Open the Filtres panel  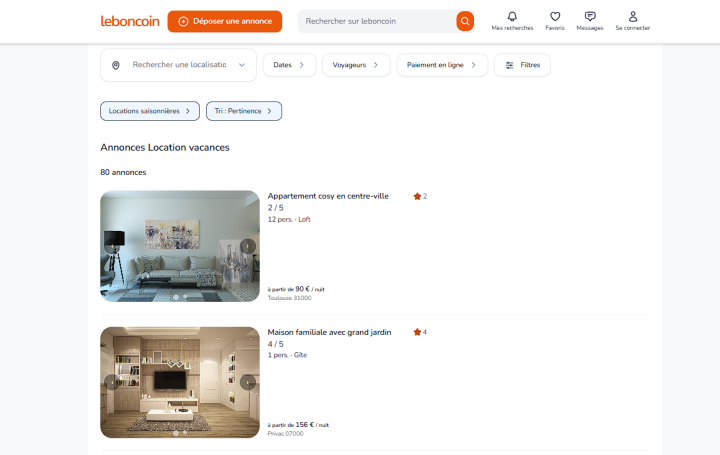pos(522,65)
